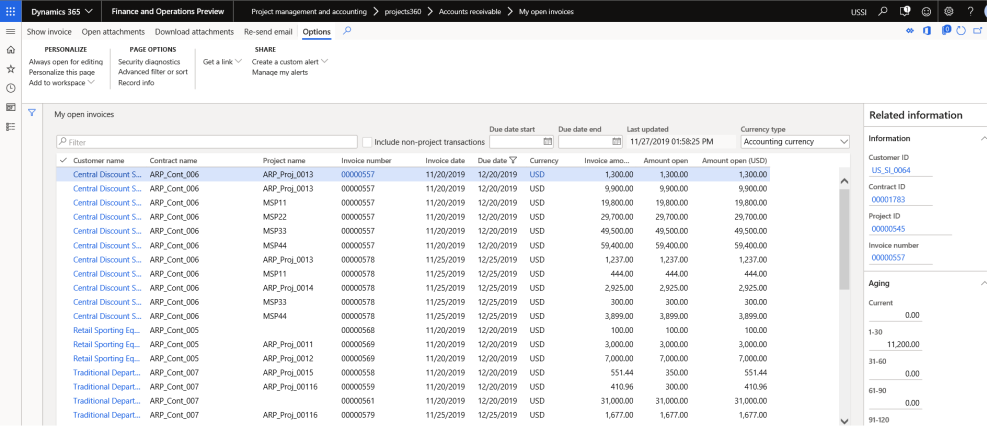Open the Dynamics 365 app launcher waffle
The height and width of the screenshot is (436, 1000).
(x=10, y=11)
